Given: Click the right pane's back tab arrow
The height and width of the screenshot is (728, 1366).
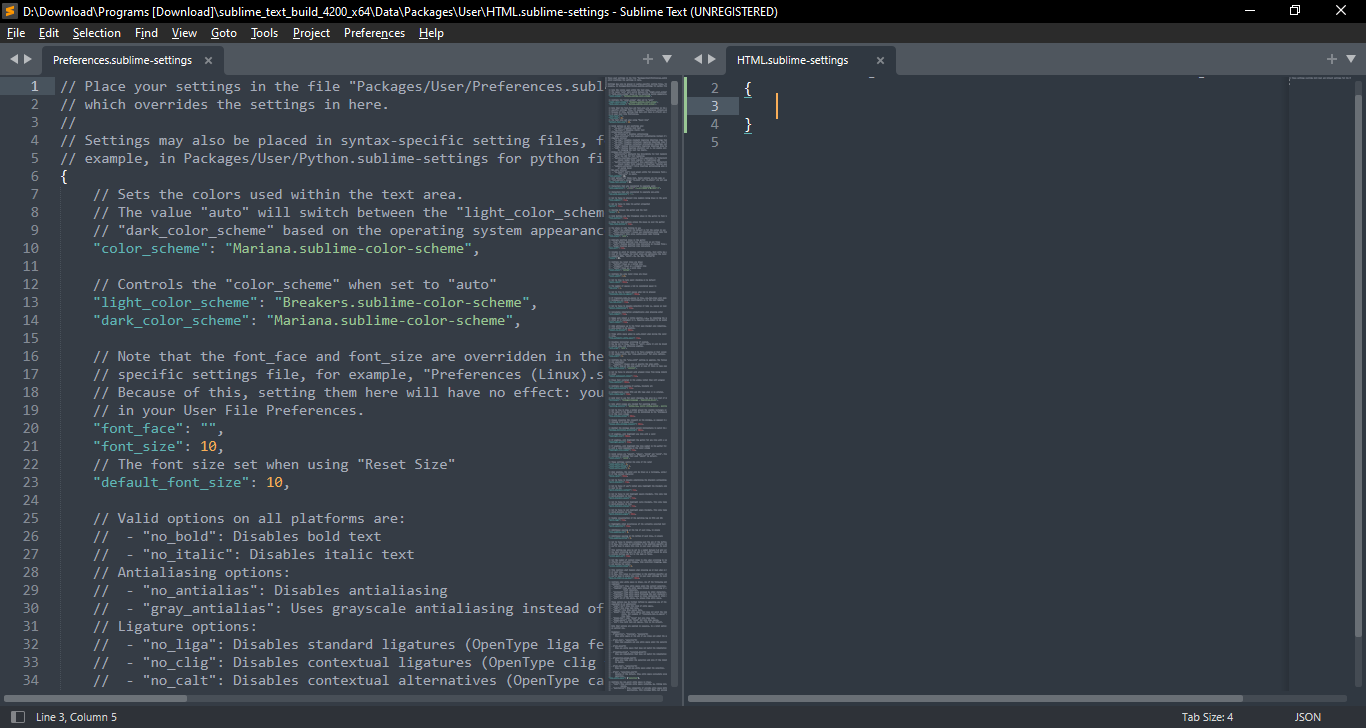Looking at the screenshot, I should (x=698, y=60).
